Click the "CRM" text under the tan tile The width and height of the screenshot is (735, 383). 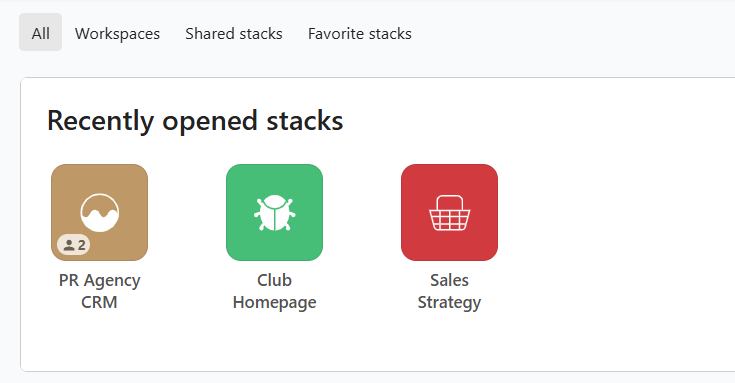pos(99,302)
